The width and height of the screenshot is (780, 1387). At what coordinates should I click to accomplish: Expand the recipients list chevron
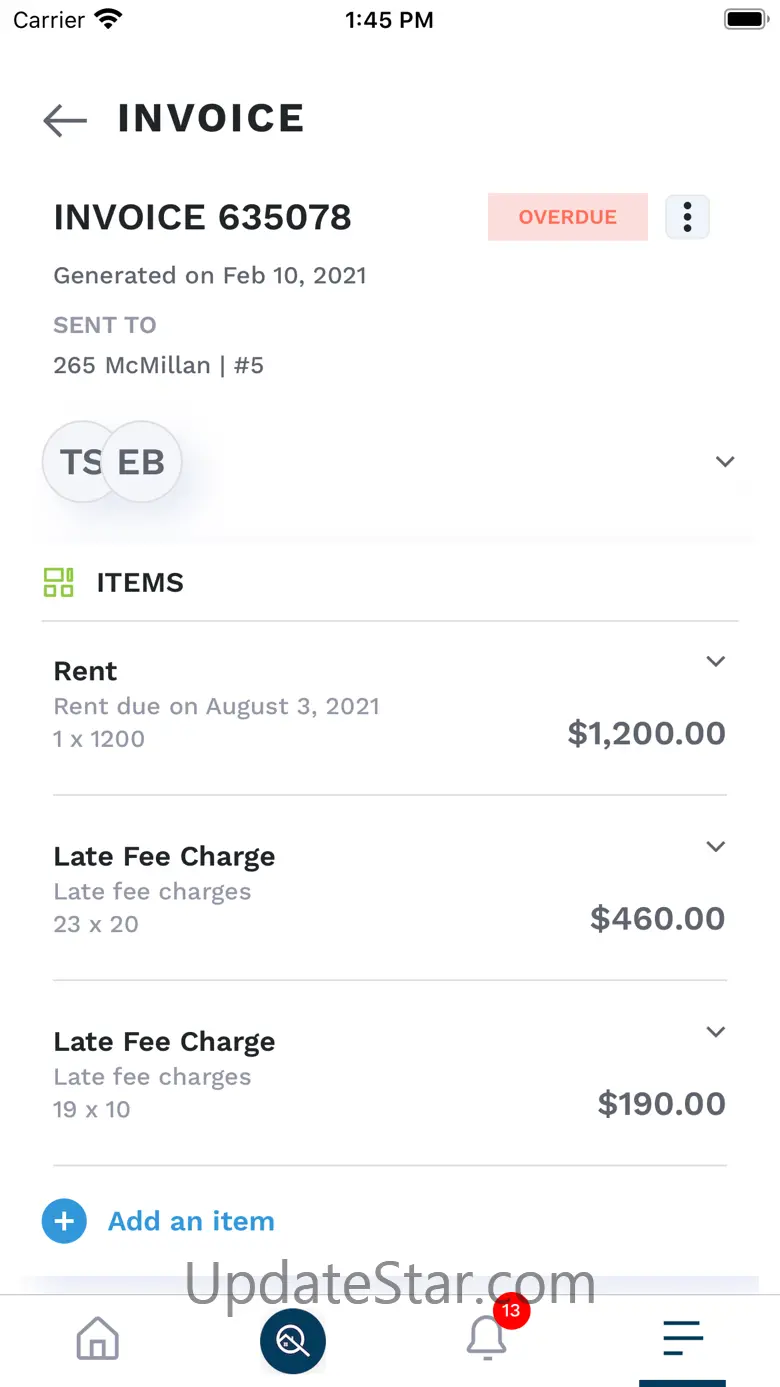click(725, 462)
